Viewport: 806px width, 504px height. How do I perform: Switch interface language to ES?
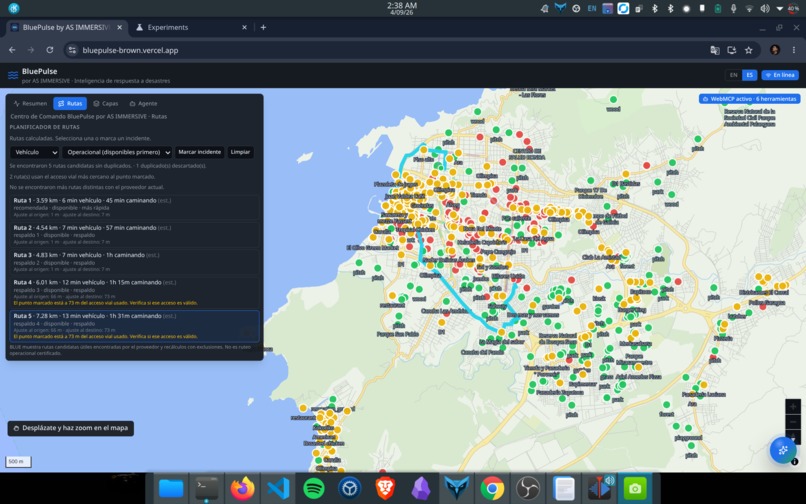tap(749, 75)
